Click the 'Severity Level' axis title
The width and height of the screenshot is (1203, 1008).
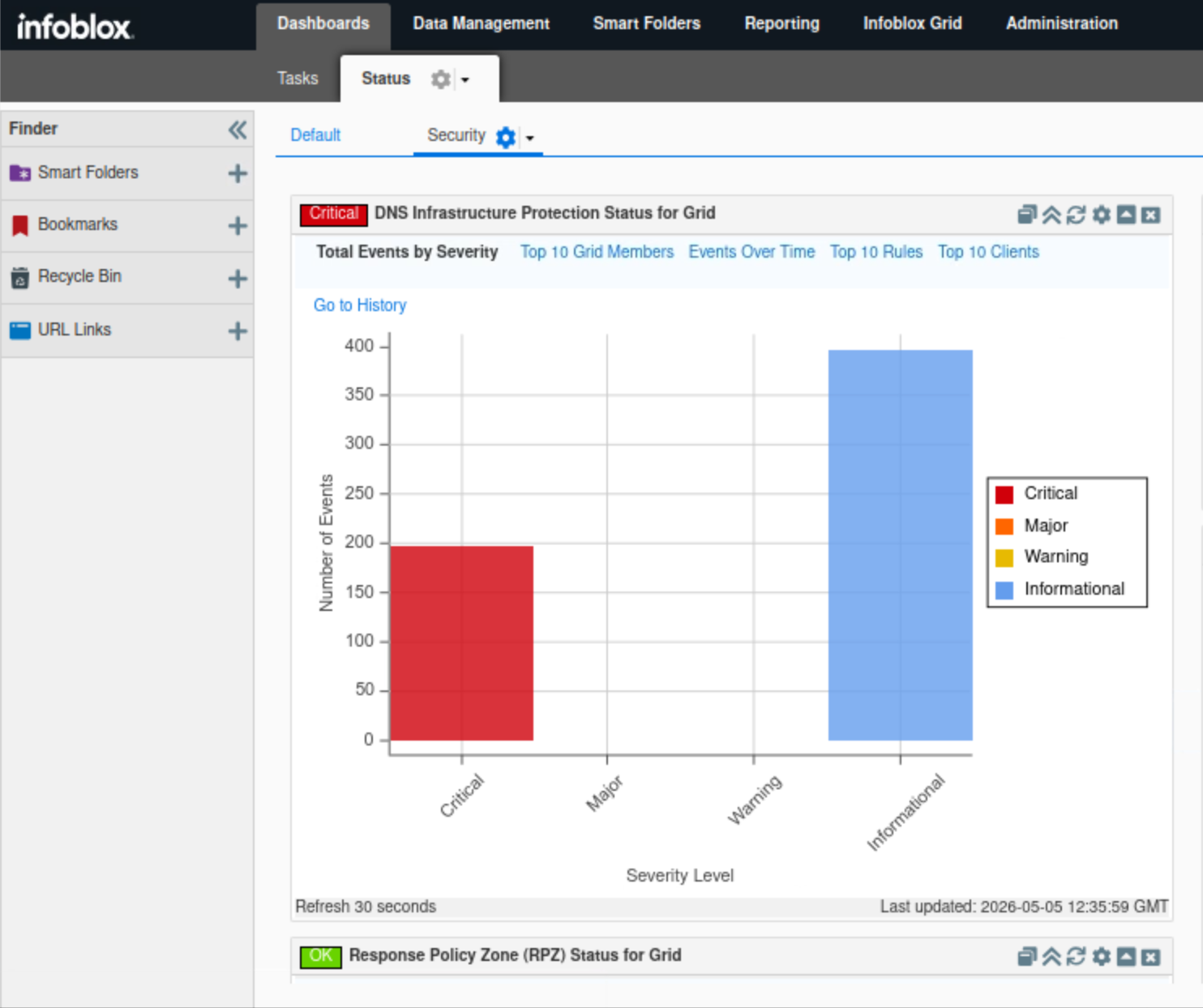tap(680, 876)
